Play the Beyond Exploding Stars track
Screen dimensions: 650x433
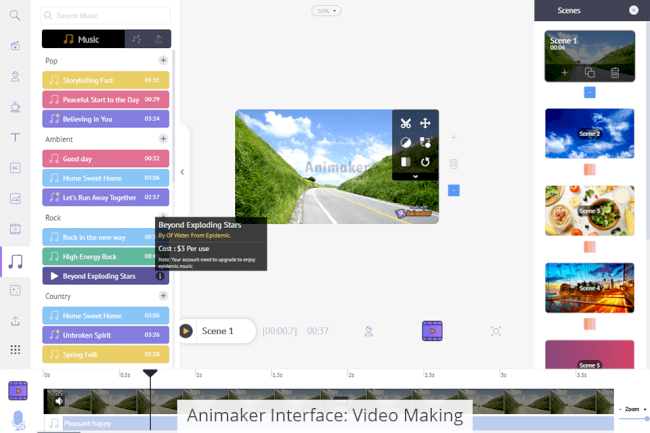click(54, 276)
